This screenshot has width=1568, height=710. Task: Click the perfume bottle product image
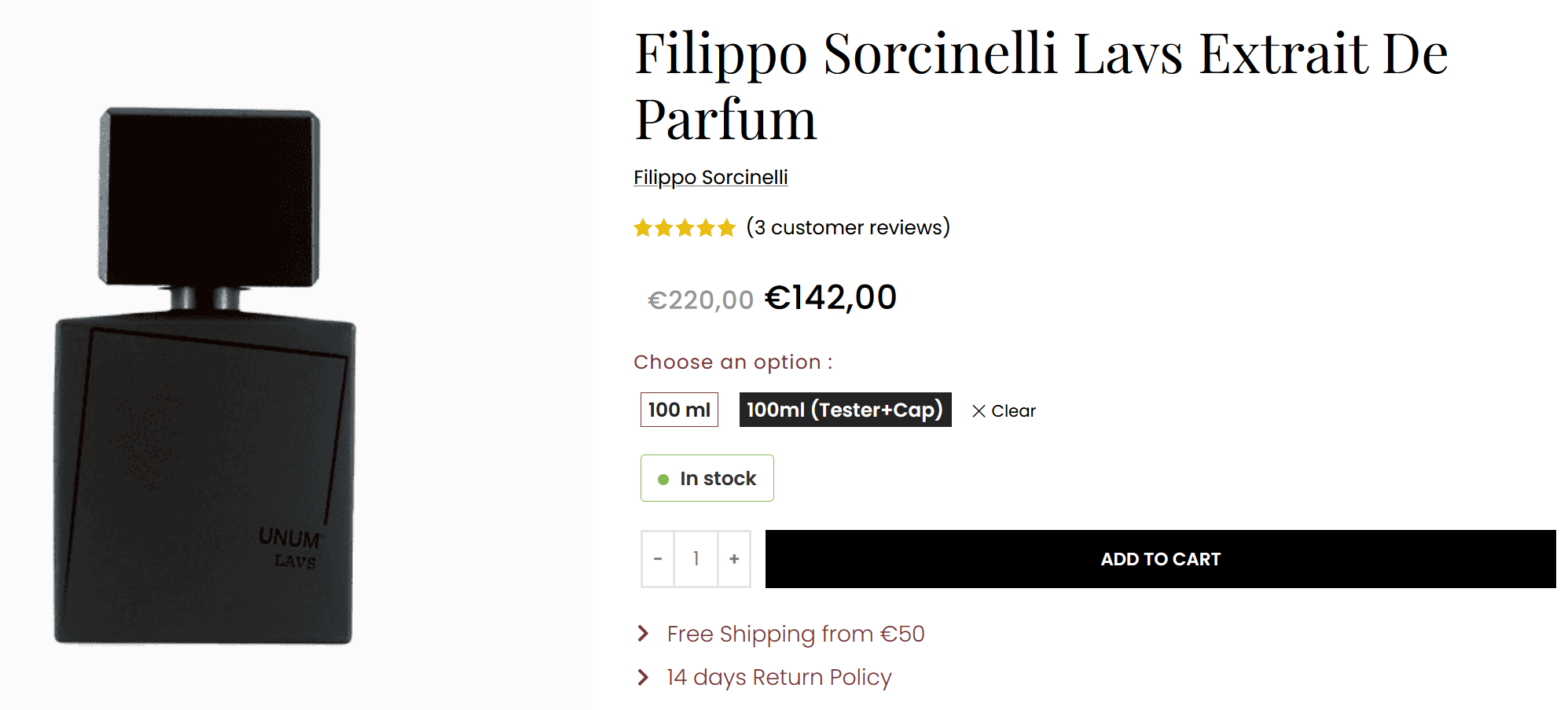point(206,376)
